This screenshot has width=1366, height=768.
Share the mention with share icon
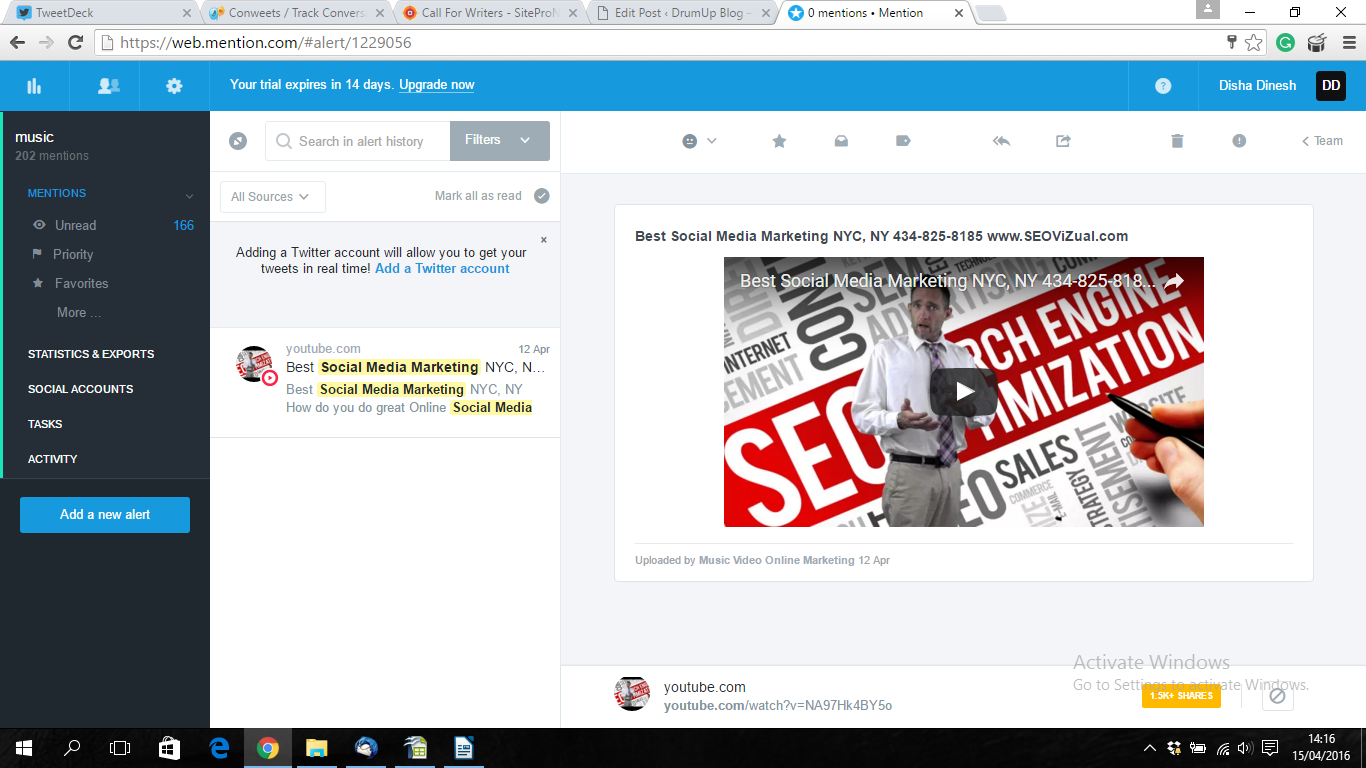pos(1063,141)
